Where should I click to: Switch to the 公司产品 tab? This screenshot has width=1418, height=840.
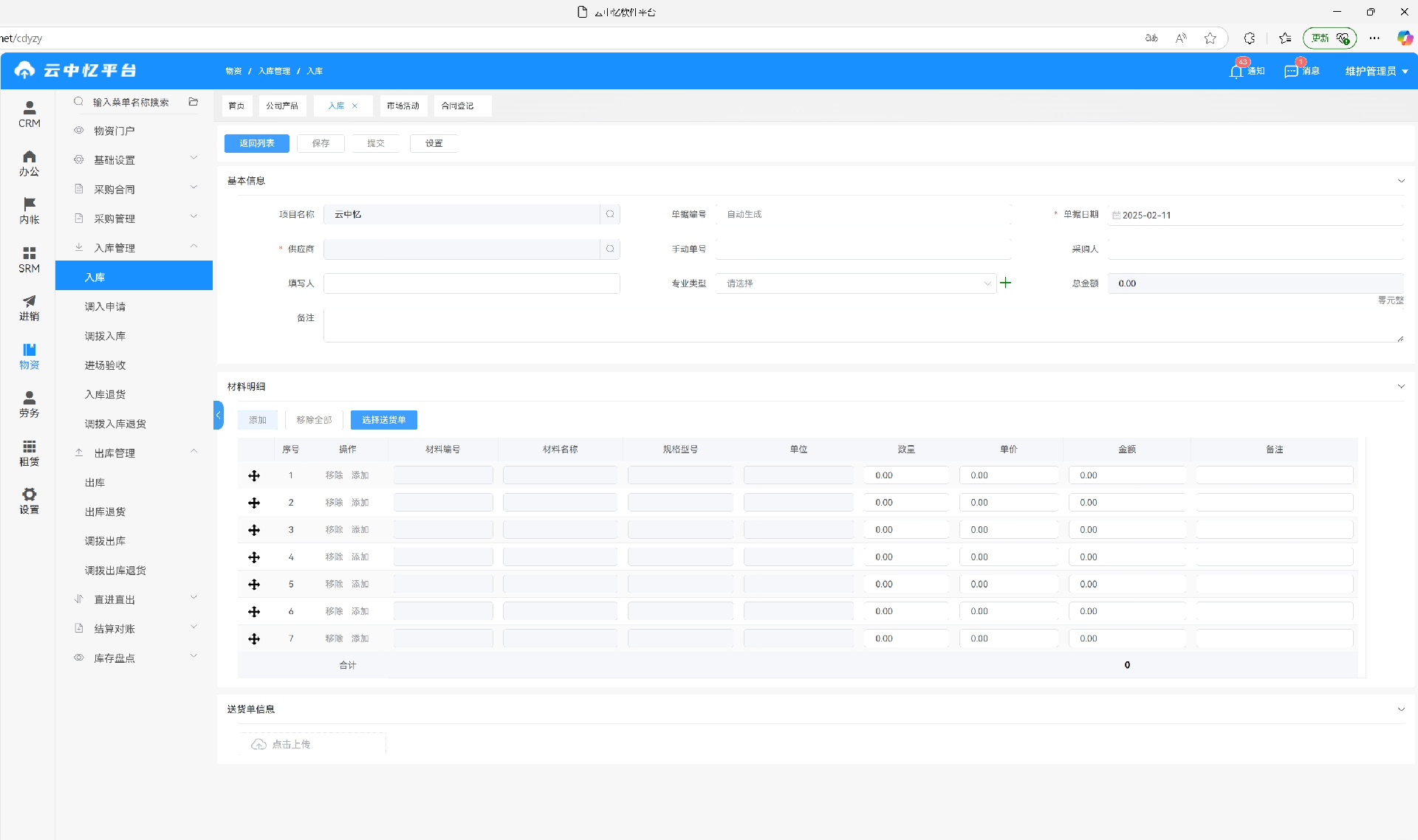pos(282,106)
